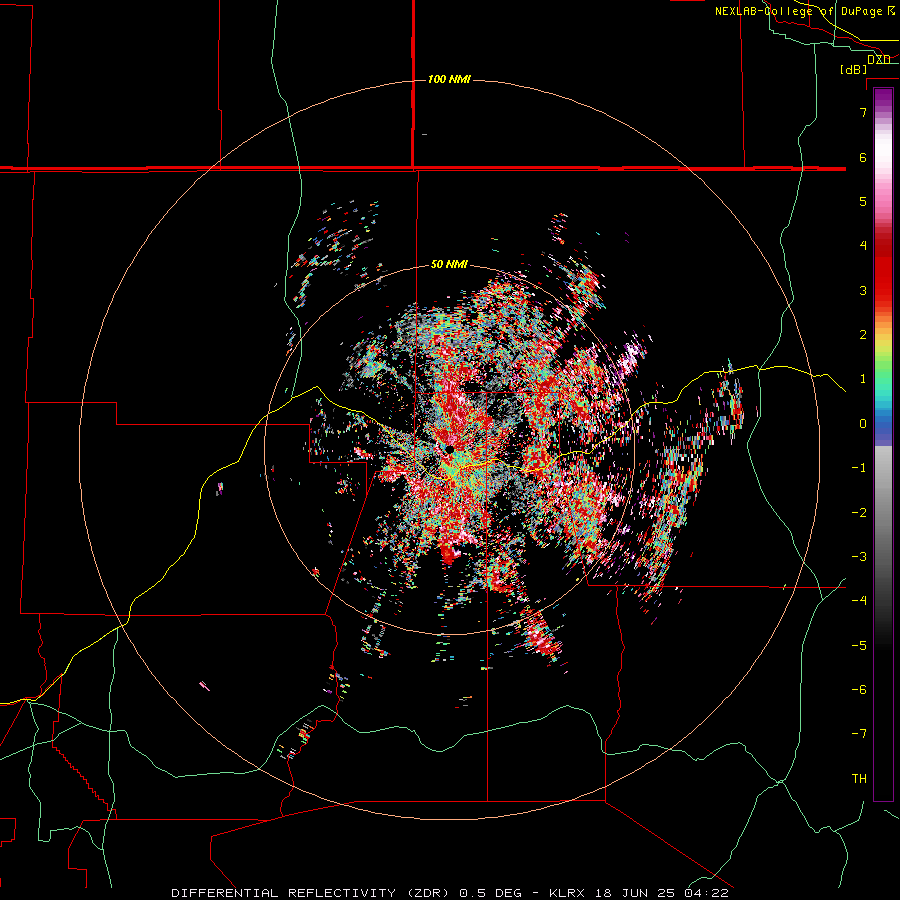Click the 4 value on the color scale

(863, 246)
